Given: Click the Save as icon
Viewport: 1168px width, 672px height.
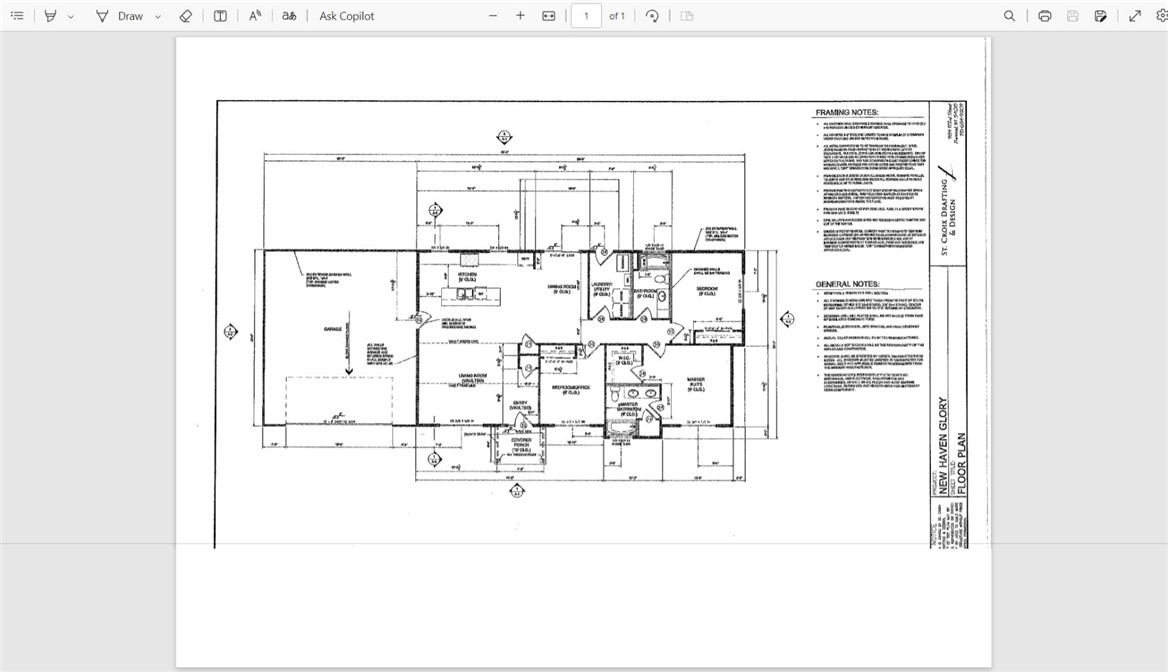Looking at the screenshot, I should point(1100,16).
